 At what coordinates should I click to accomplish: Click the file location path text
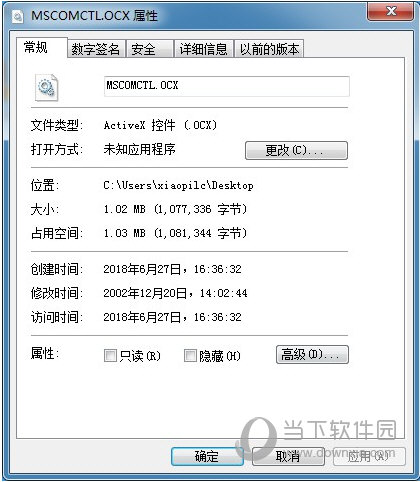(x=178, y=185)
